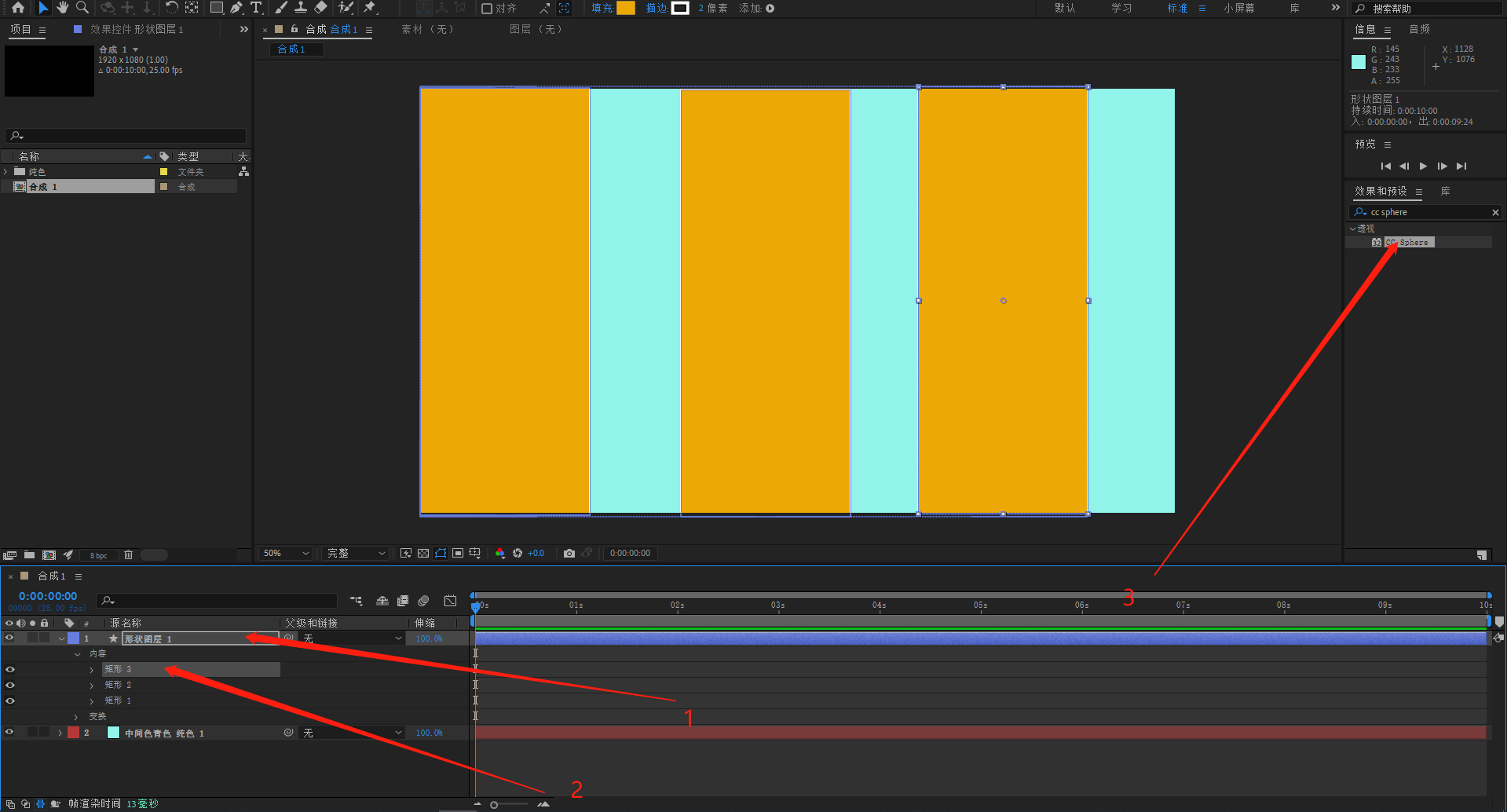
Task: Toggle transparency grid icon in viewer
Action: [x=423, y=553]
